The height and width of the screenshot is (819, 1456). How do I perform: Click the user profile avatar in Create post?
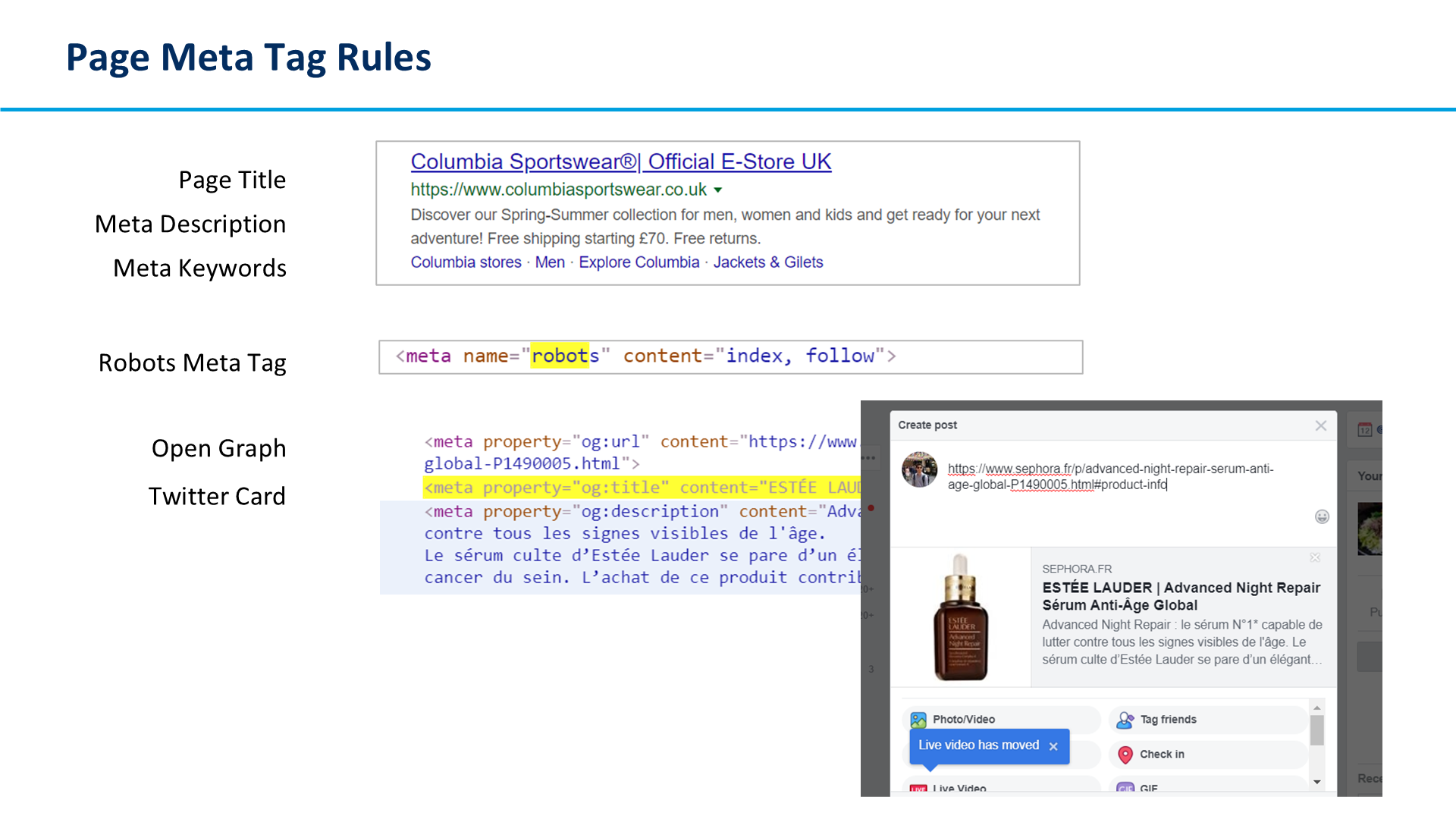919,470
